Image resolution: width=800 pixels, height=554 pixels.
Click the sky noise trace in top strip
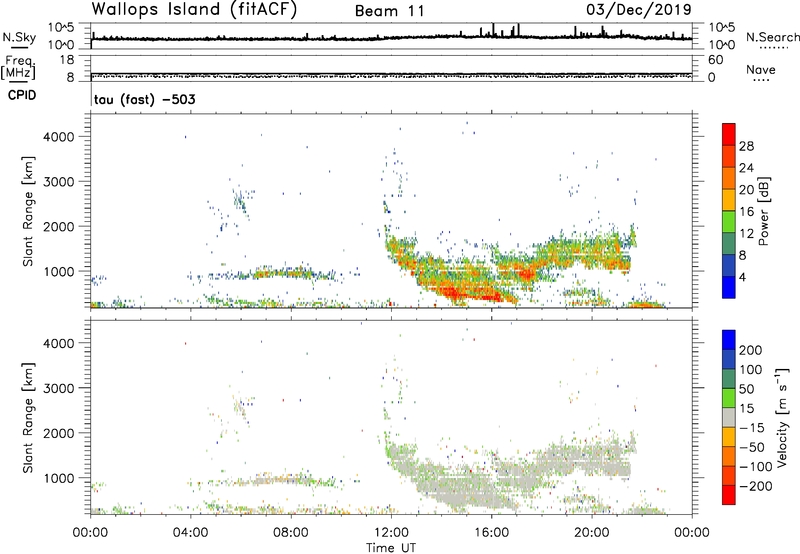[x=391, y=38]
